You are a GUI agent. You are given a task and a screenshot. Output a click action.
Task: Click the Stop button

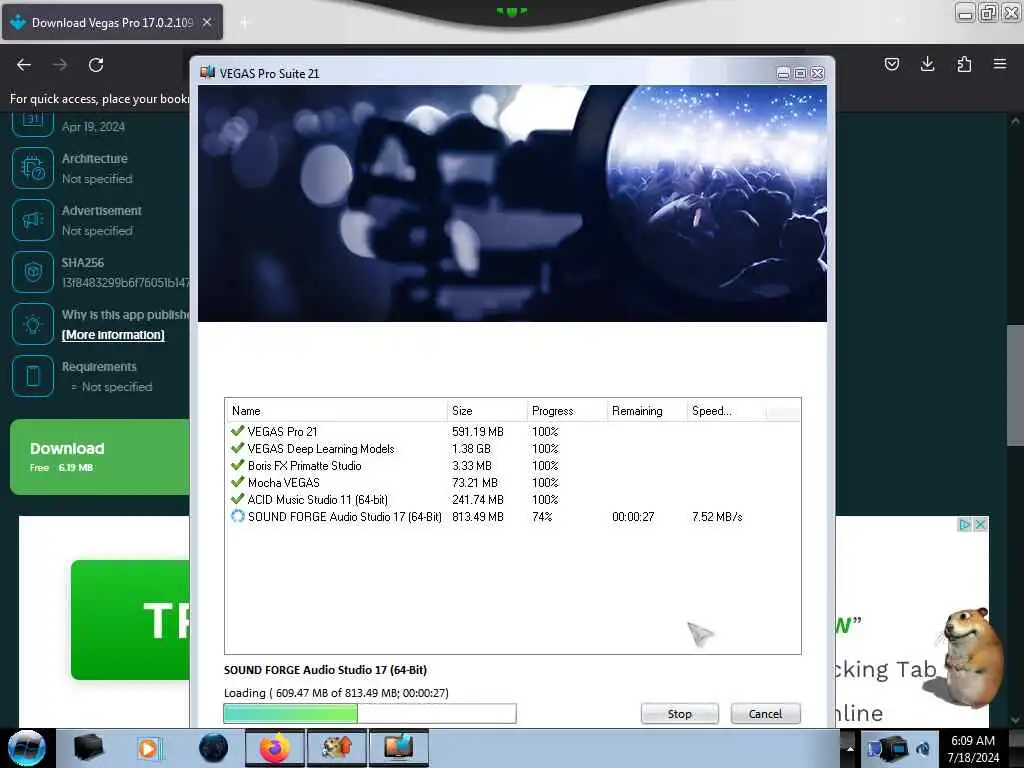pyautogui.click(x=680, y=714)
